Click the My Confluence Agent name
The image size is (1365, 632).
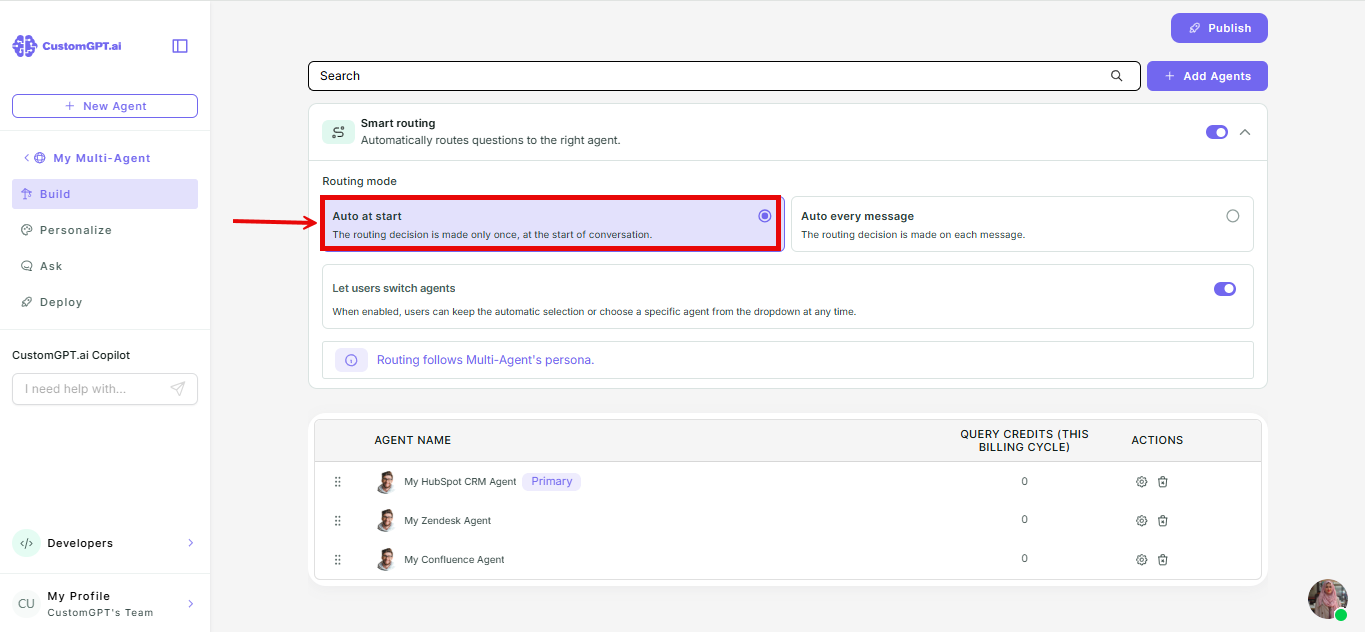(x=454, y=560)
